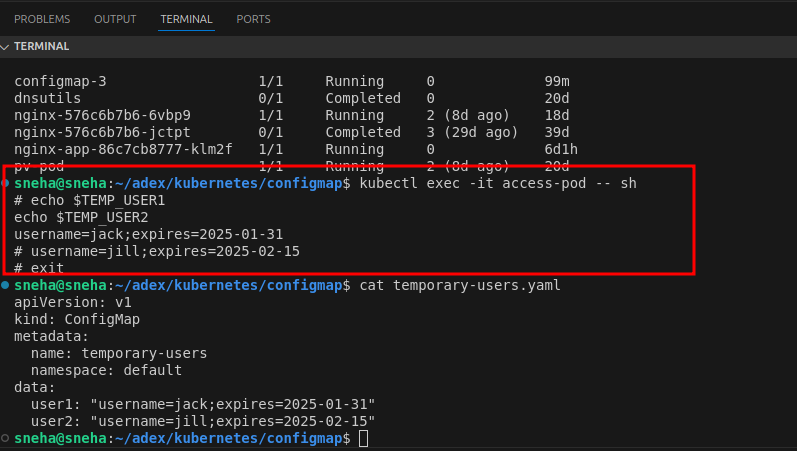Click the 'namespace: default' line
This screenshot has height=451, width=797.
[106, 370]
